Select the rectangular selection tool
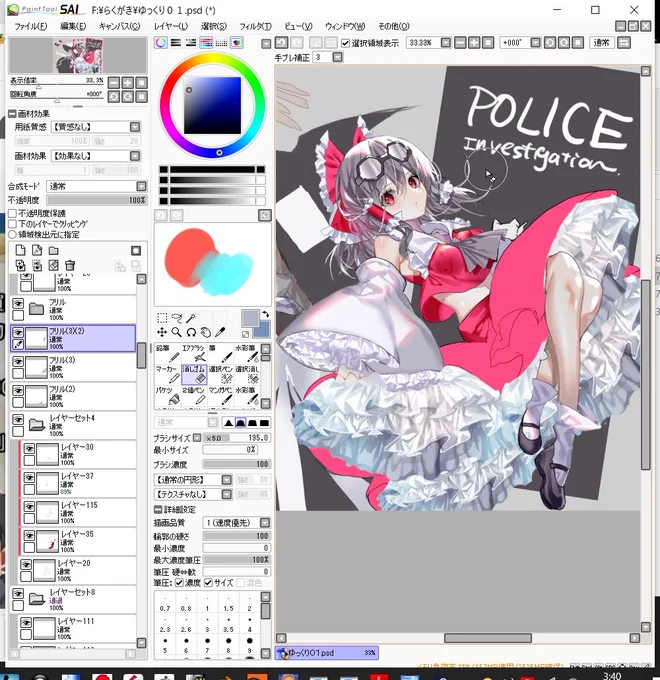 [162, 318]
